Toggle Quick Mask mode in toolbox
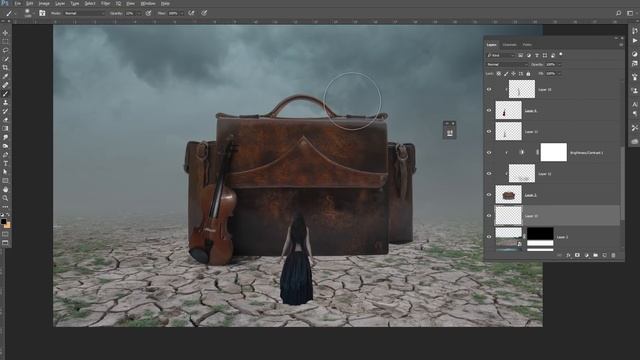The width and height of the screenshot is (640, 360). click(5, 234)
